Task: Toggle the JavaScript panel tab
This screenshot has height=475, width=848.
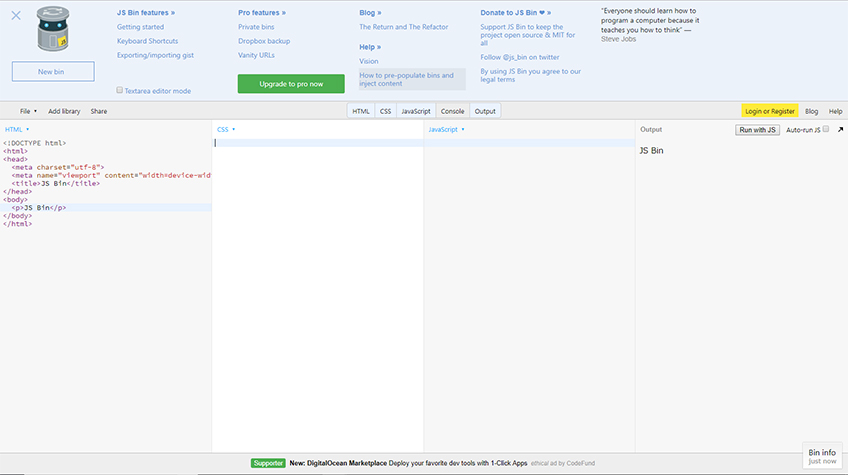Action: (x=416, y=111)
